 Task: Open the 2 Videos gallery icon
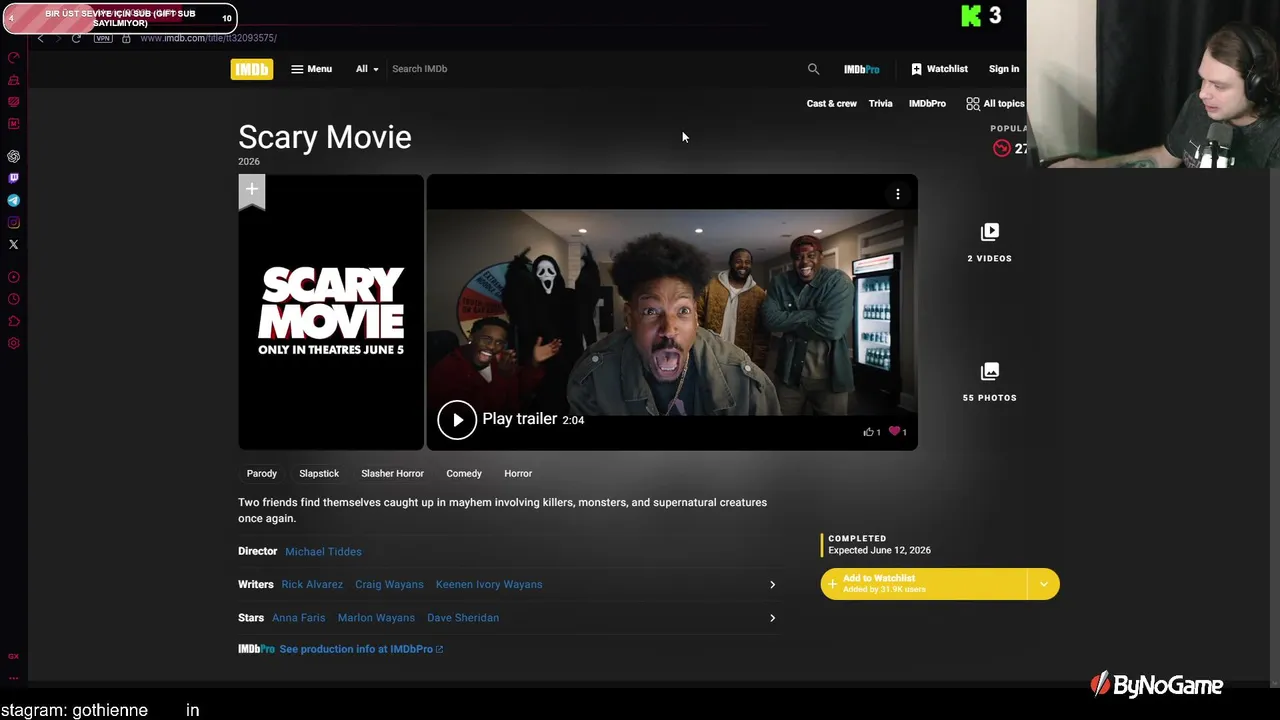pyautogui.click(x=989, y=232)
